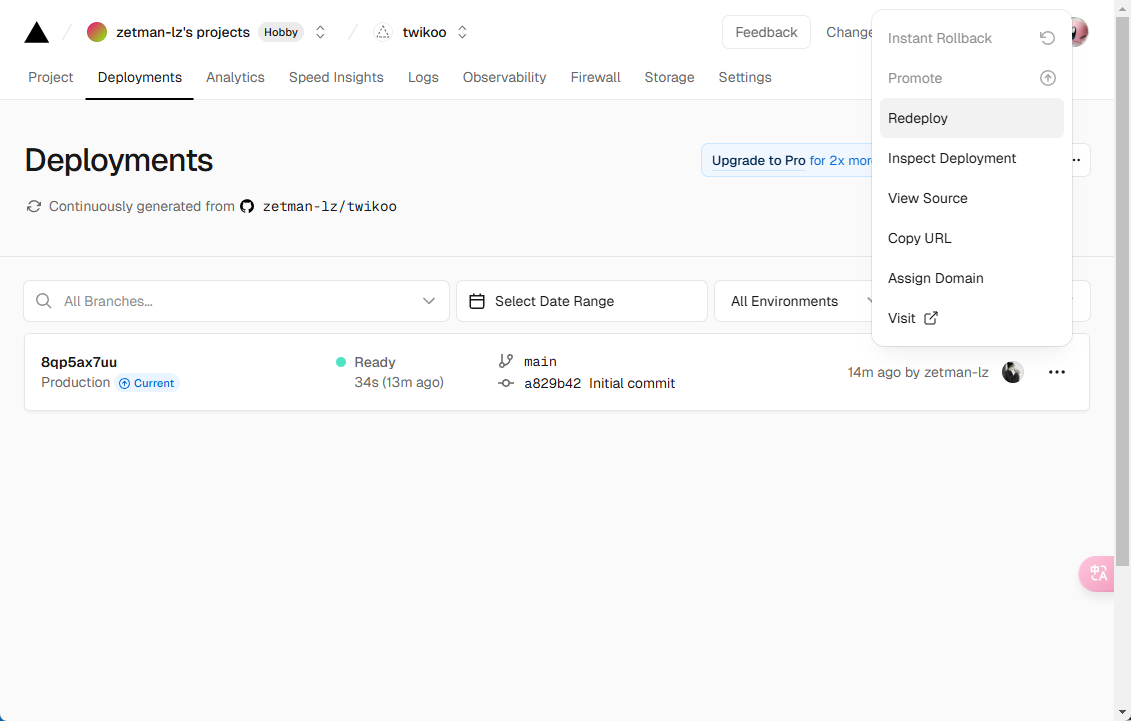Screen dimensions: 1131x721
Task: Click the main branch name
Action: tap(540, 361)
